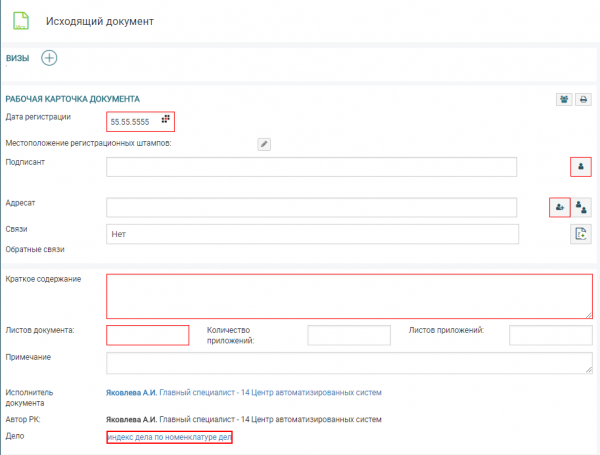The height and width of the screenshot is (455, 600).
Task: Click the Краткое содержание text area
Action: click(348, 296)
